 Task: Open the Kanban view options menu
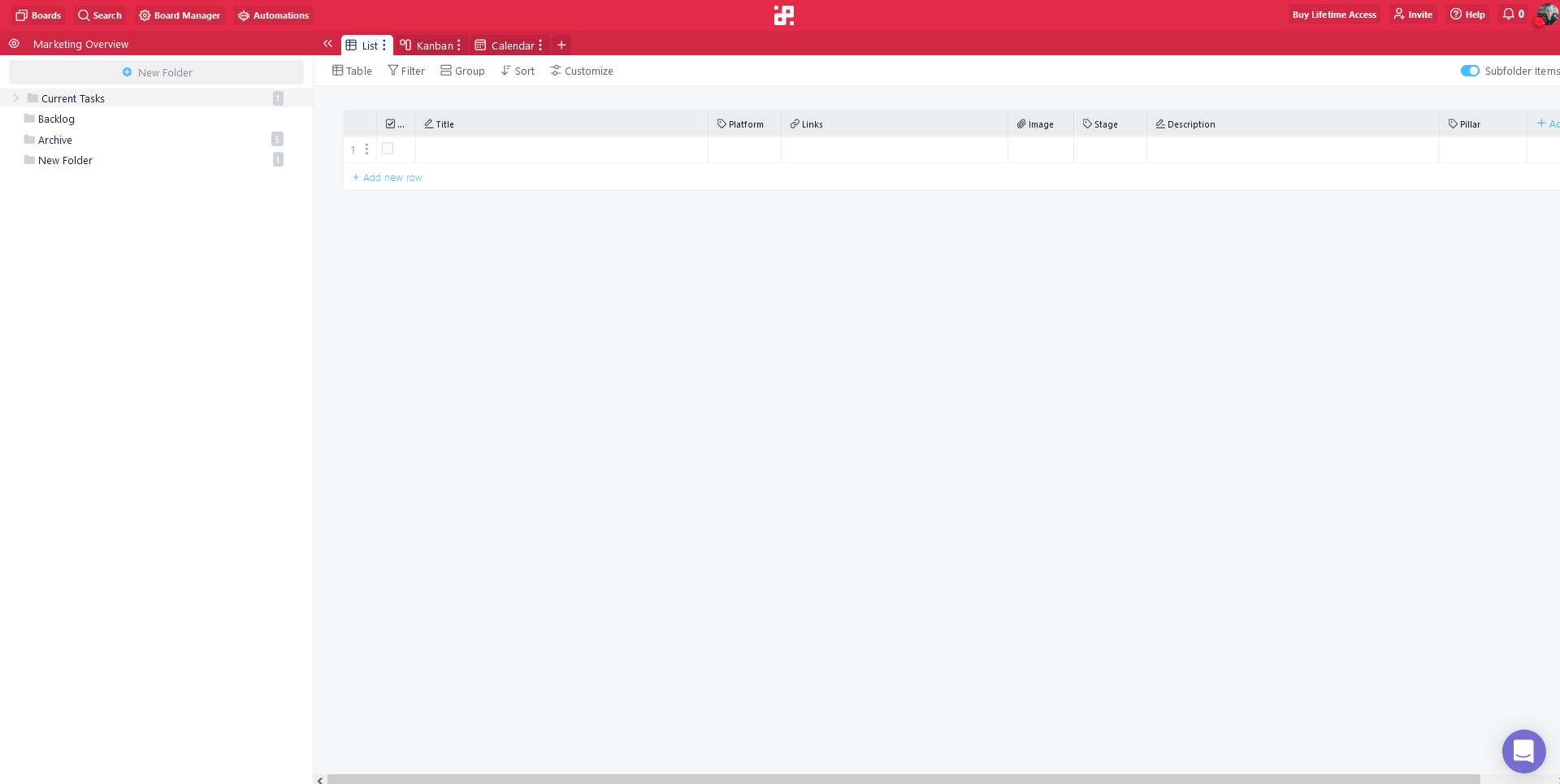(459, 45)
